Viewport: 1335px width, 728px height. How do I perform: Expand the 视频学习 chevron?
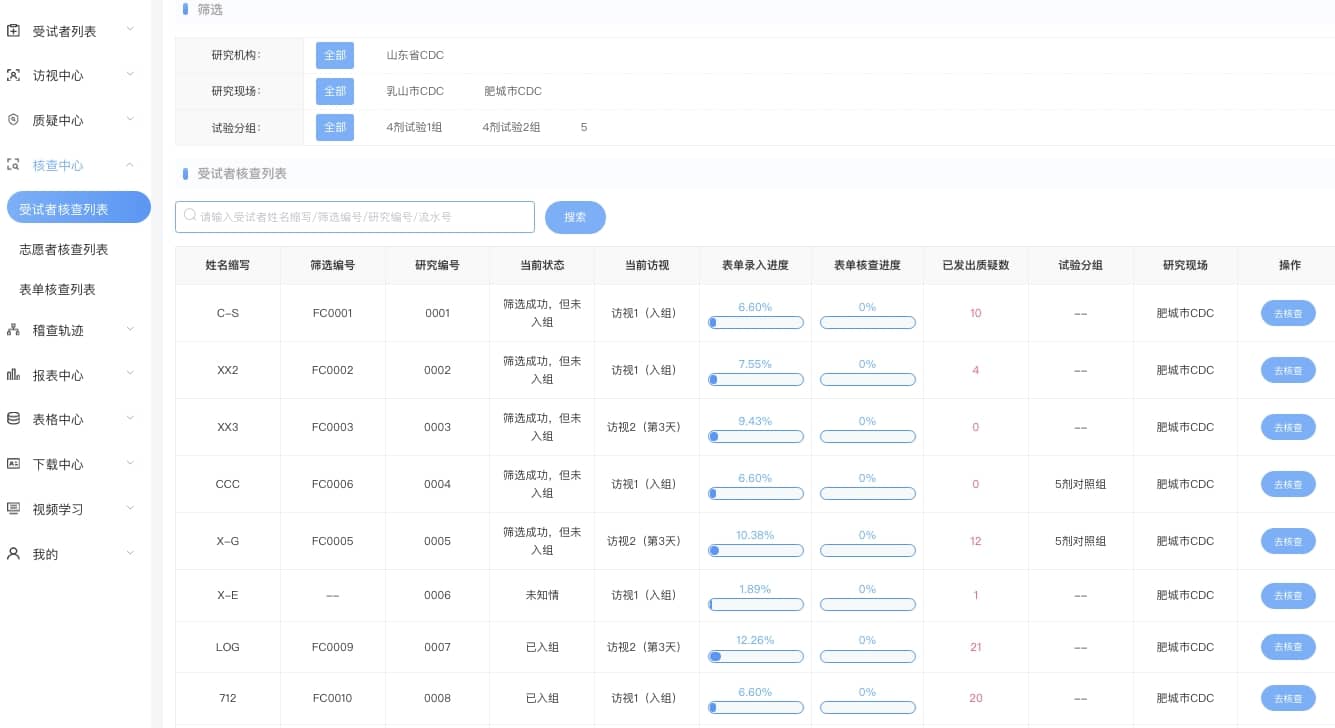point(130,509)
